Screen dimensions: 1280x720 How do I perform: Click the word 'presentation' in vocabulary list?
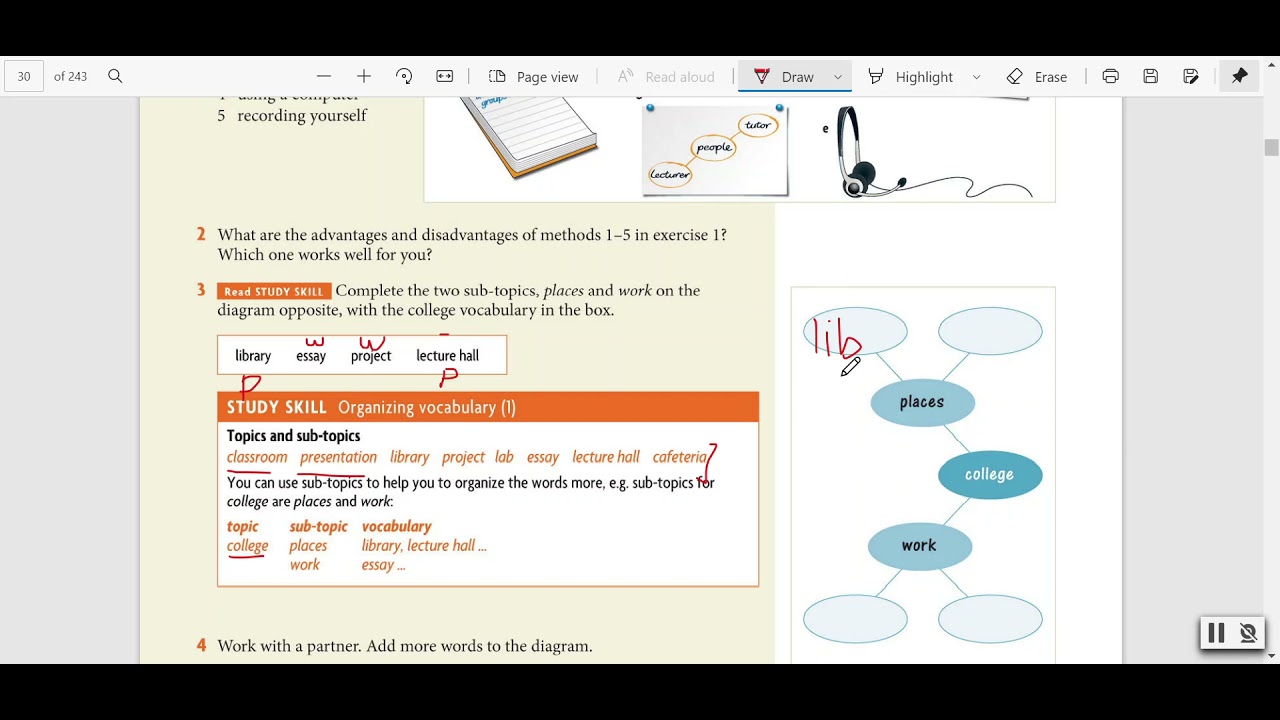coord(339,457)
